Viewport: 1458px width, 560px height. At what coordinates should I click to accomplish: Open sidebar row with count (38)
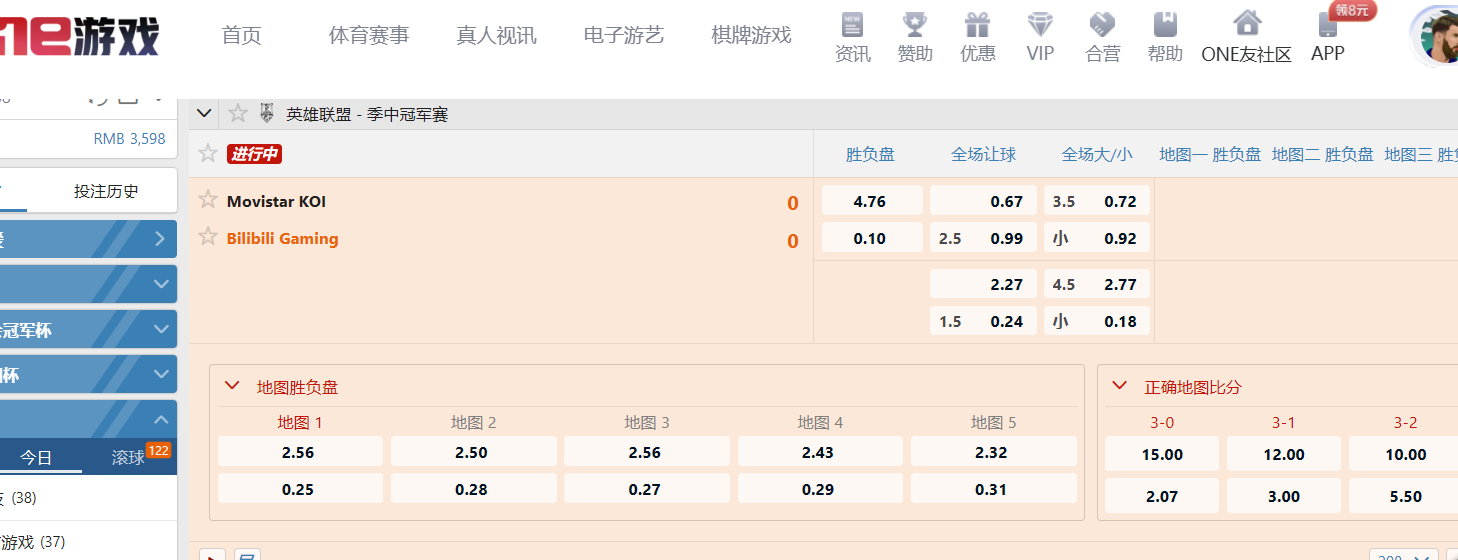click(x=88, y=497)
